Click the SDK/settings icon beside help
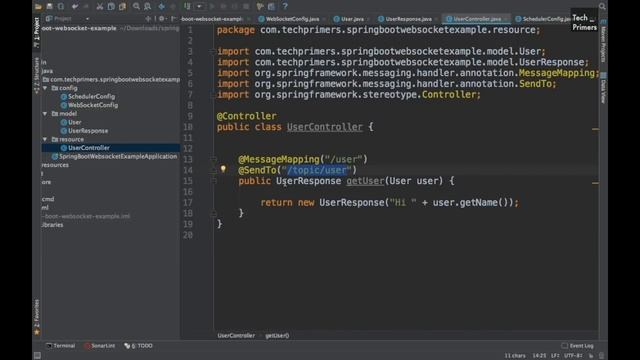Screen dimensions: 640x360 click(271, 7)
